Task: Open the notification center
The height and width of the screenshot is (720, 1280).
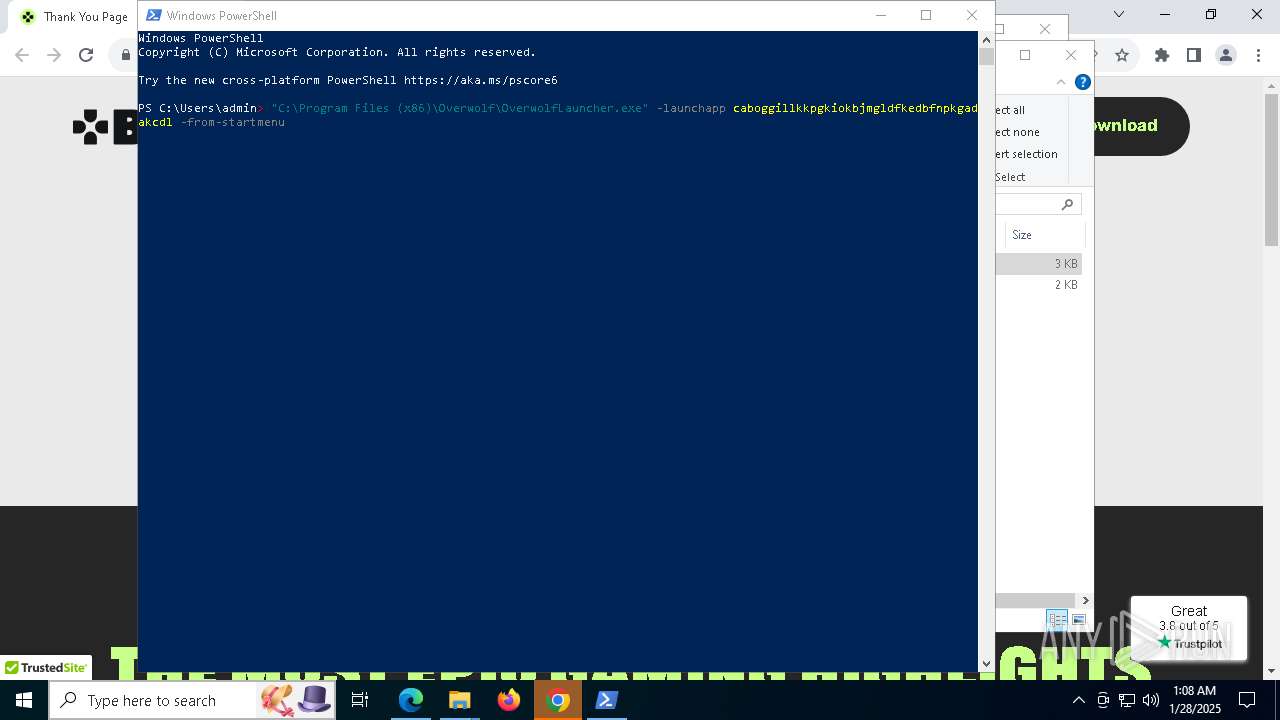Action: tap(1248, 700)
